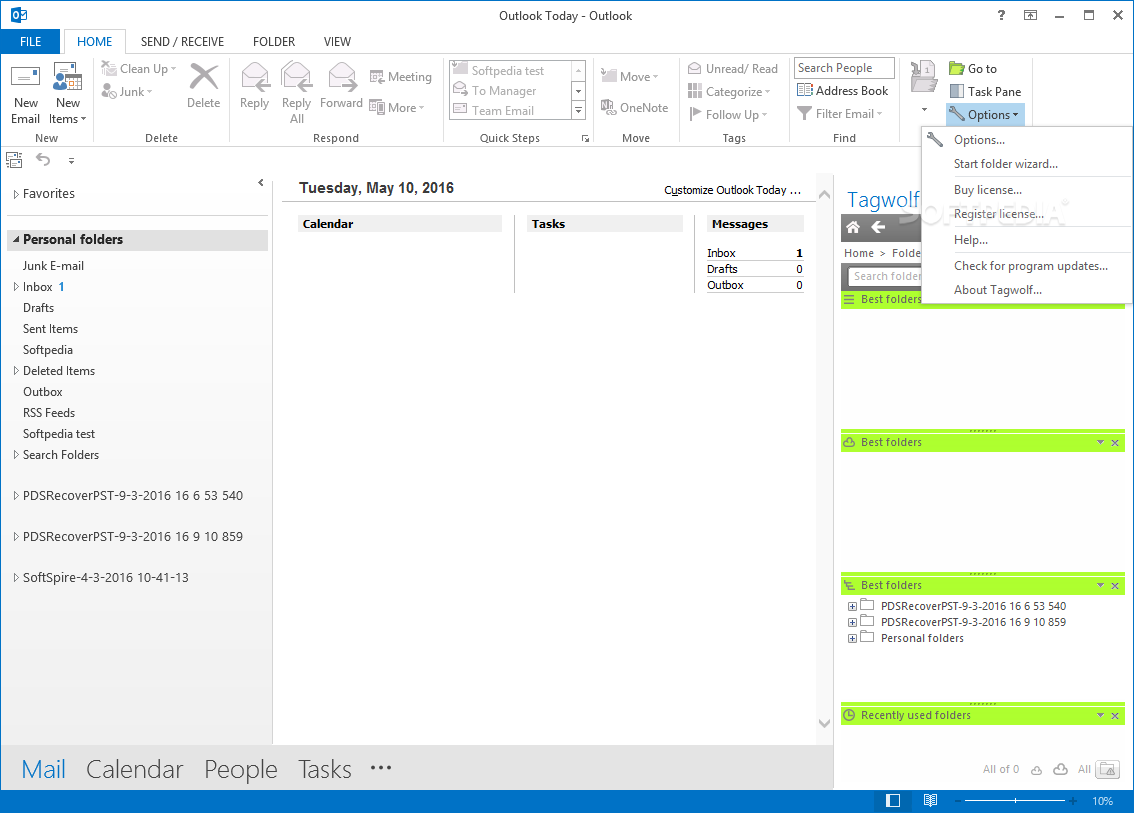
Task: Open the Follow Up dropdown
Action: pyautogui.click(x=728, y=114)
